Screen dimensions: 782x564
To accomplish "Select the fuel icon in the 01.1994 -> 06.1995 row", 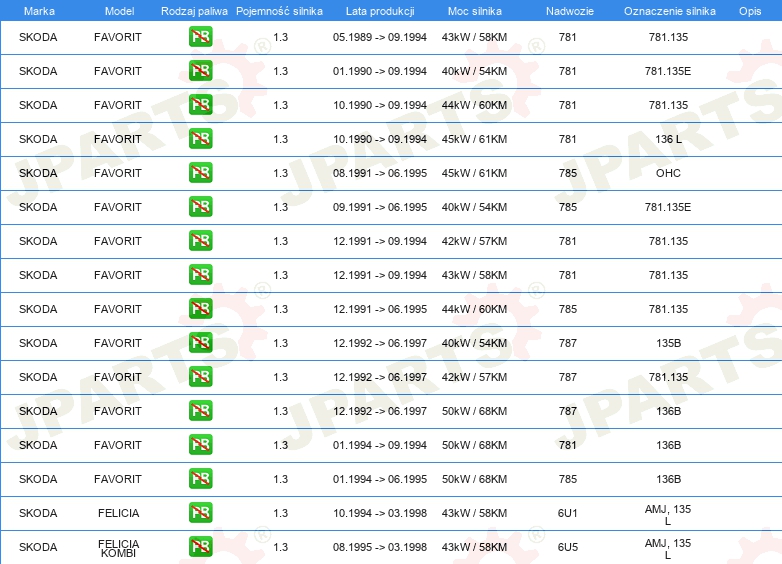I will point(200,478).
